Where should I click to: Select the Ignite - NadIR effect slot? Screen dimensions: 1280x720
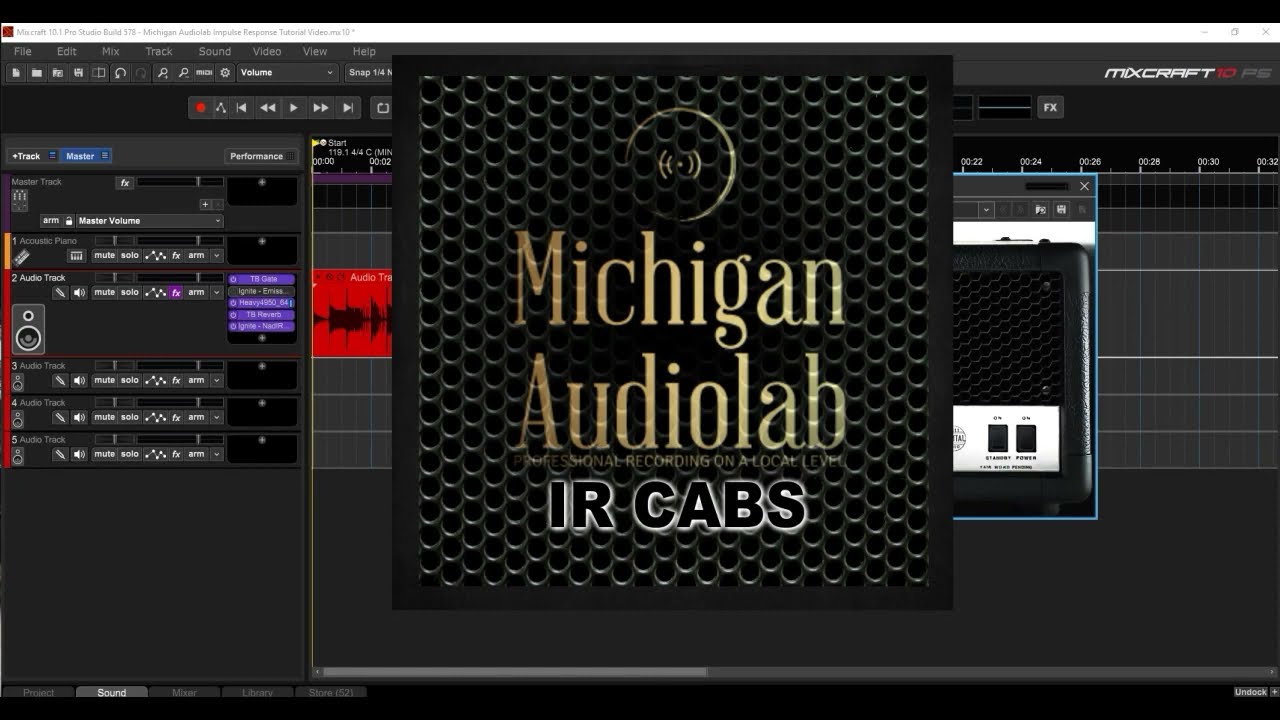point(262,326)
